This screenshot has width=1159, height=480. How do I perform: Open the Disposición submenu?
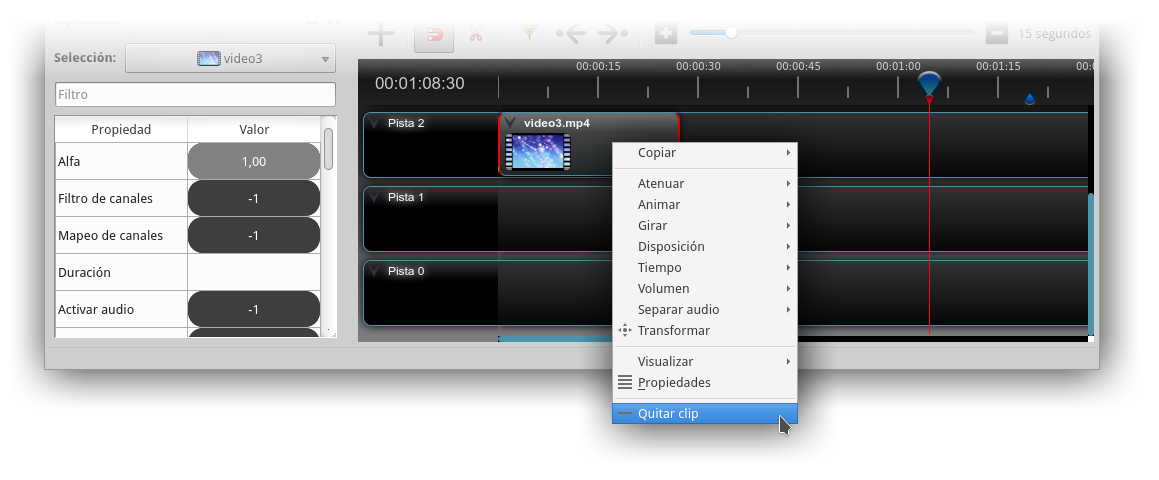(704, 246)
